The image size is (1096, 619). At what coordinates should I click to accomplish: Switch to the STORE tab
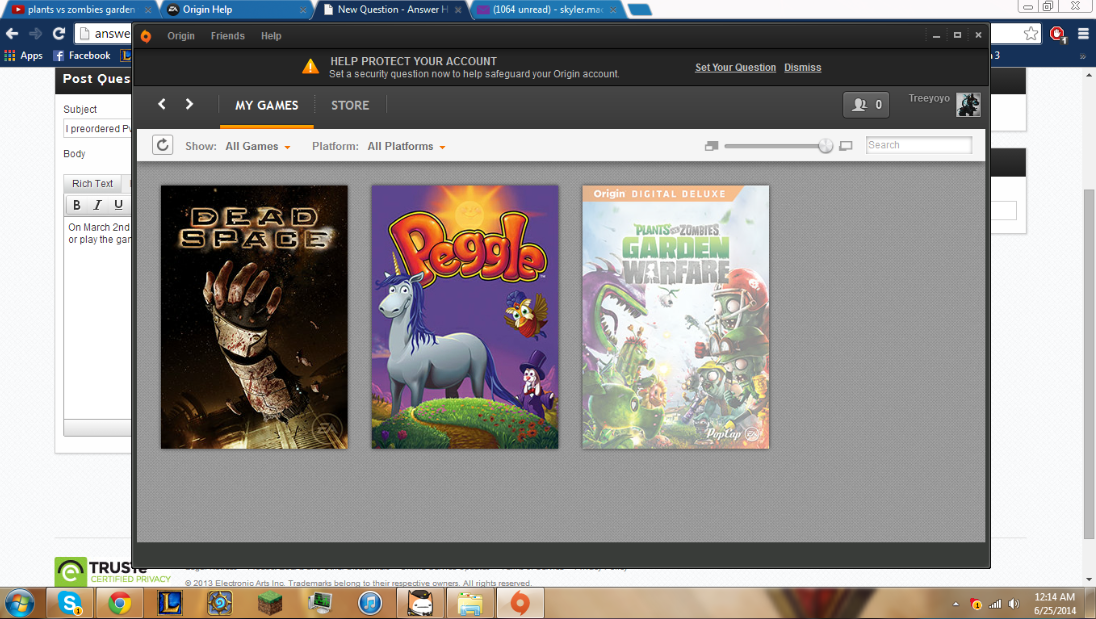click(x=349, y=105)
